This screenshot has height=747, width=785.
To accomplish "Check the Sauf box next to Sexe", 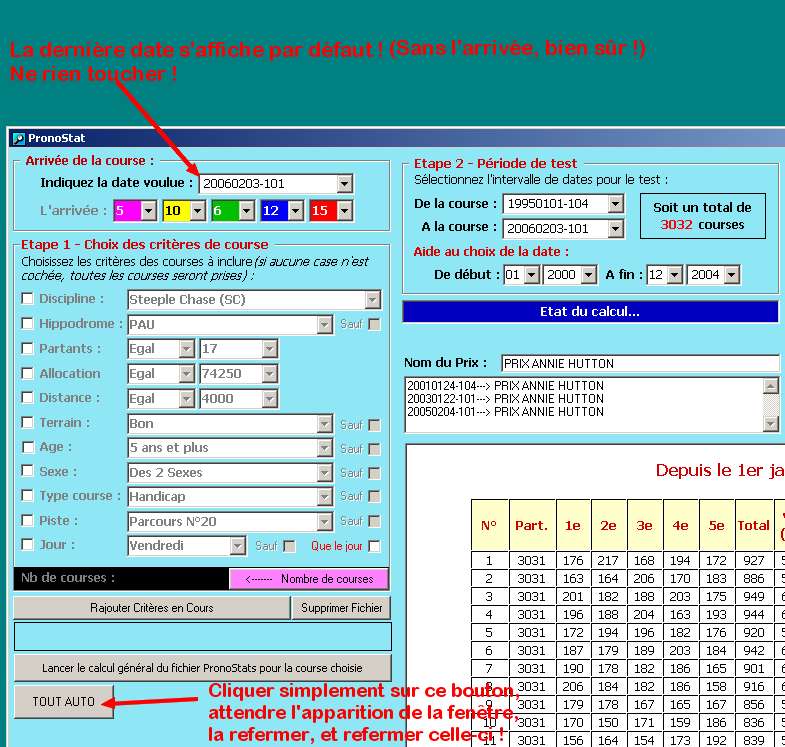I will (374, 473).
